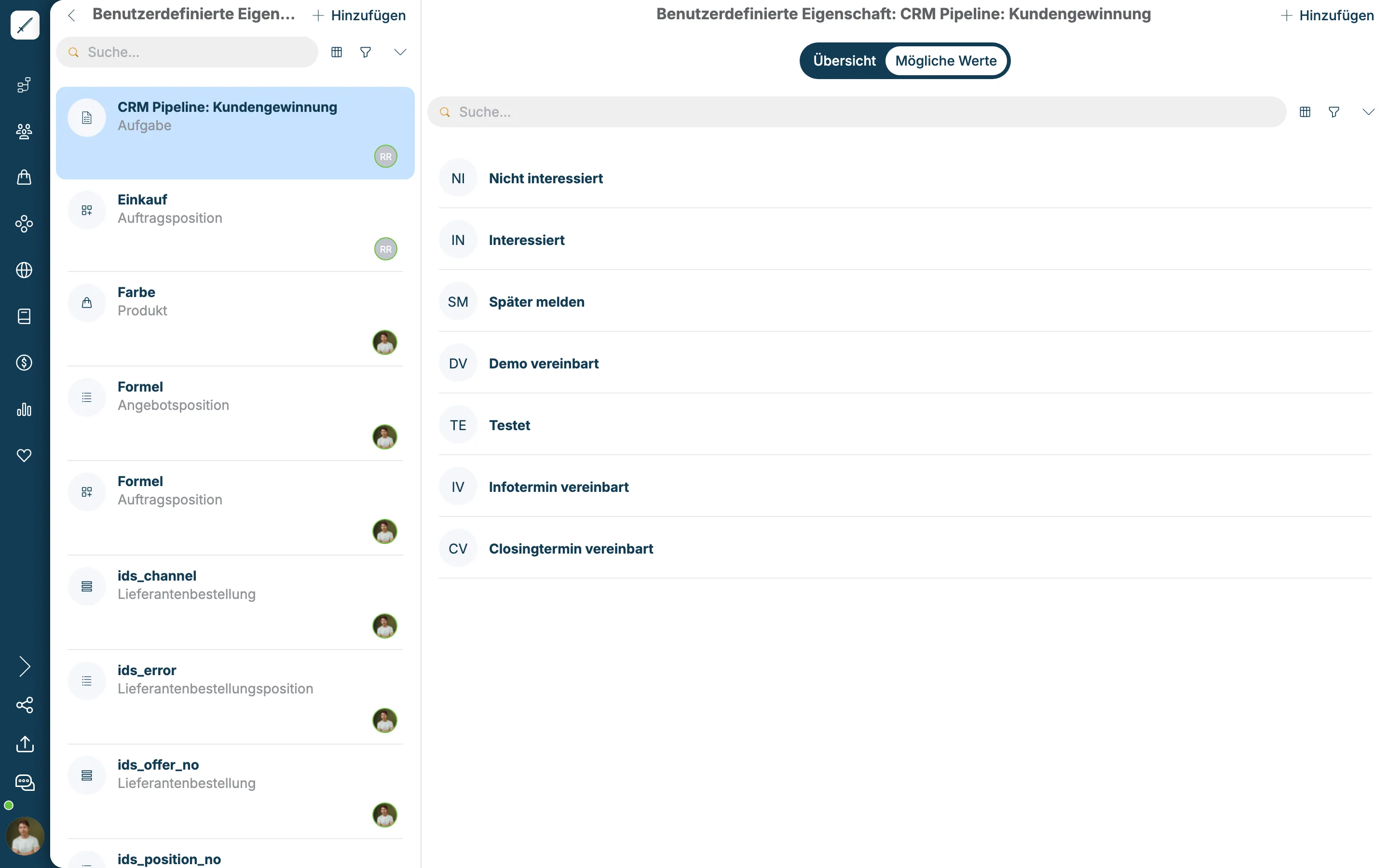Expand options chevron in left list panel
Image resolution: width=1389 pixels, height=868 pixels.
(x=400, y=52)
